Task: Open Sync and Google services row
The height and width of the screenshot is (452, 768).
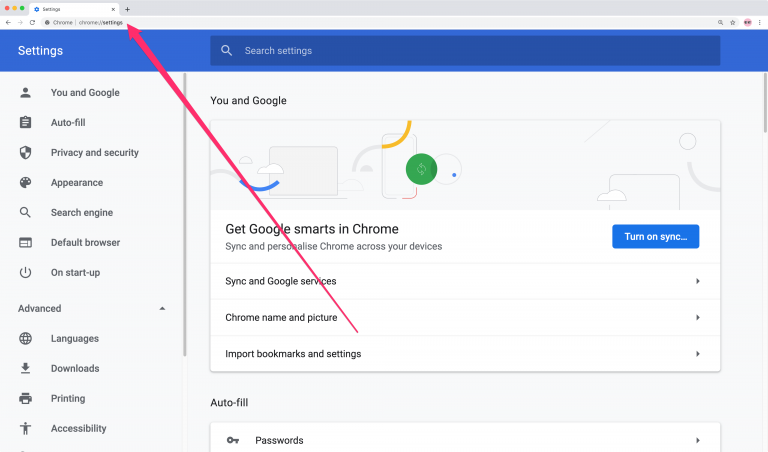Action: click(465, 281)
